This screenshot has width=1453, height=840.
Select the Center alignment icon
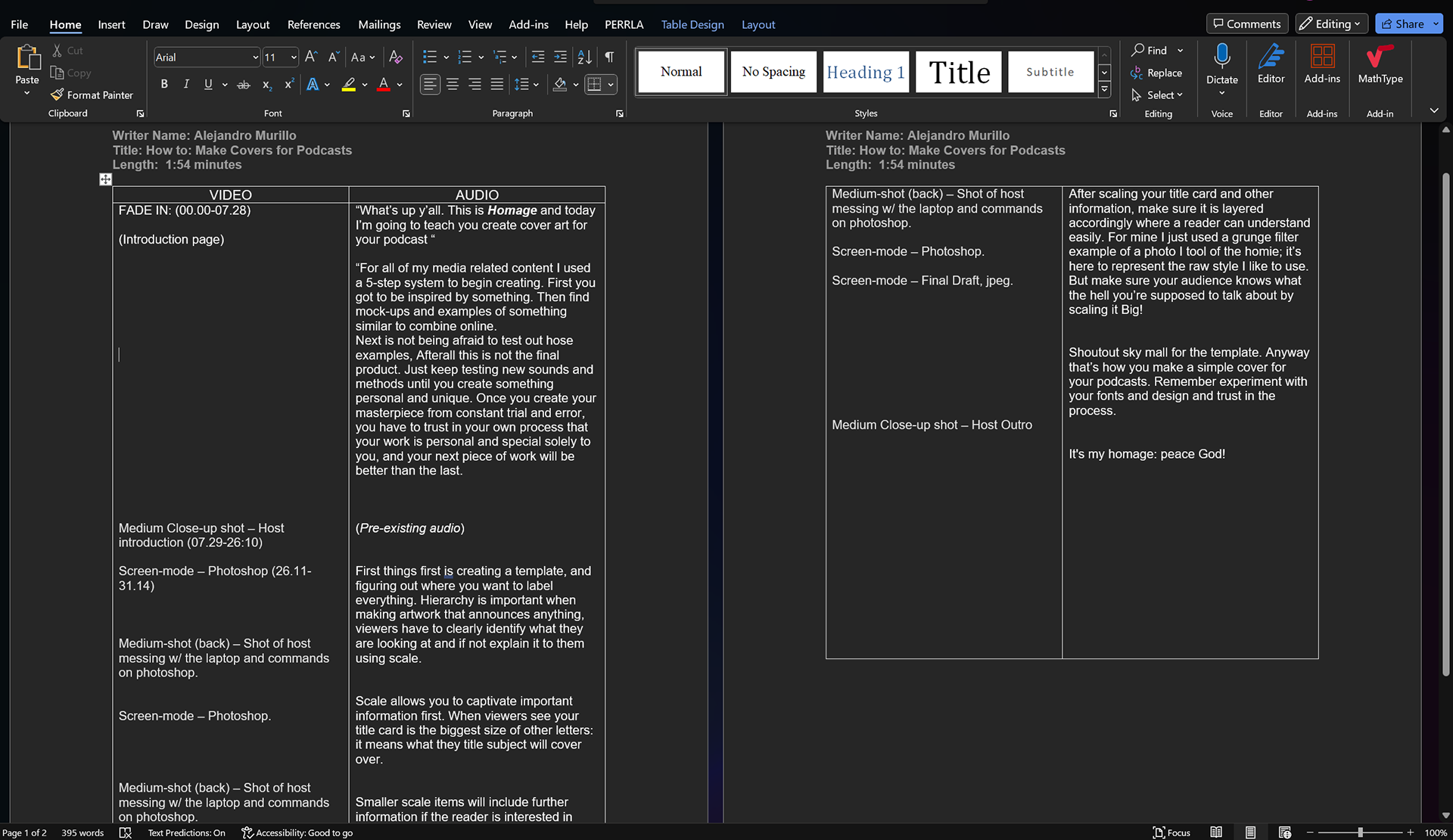point(453,85)
